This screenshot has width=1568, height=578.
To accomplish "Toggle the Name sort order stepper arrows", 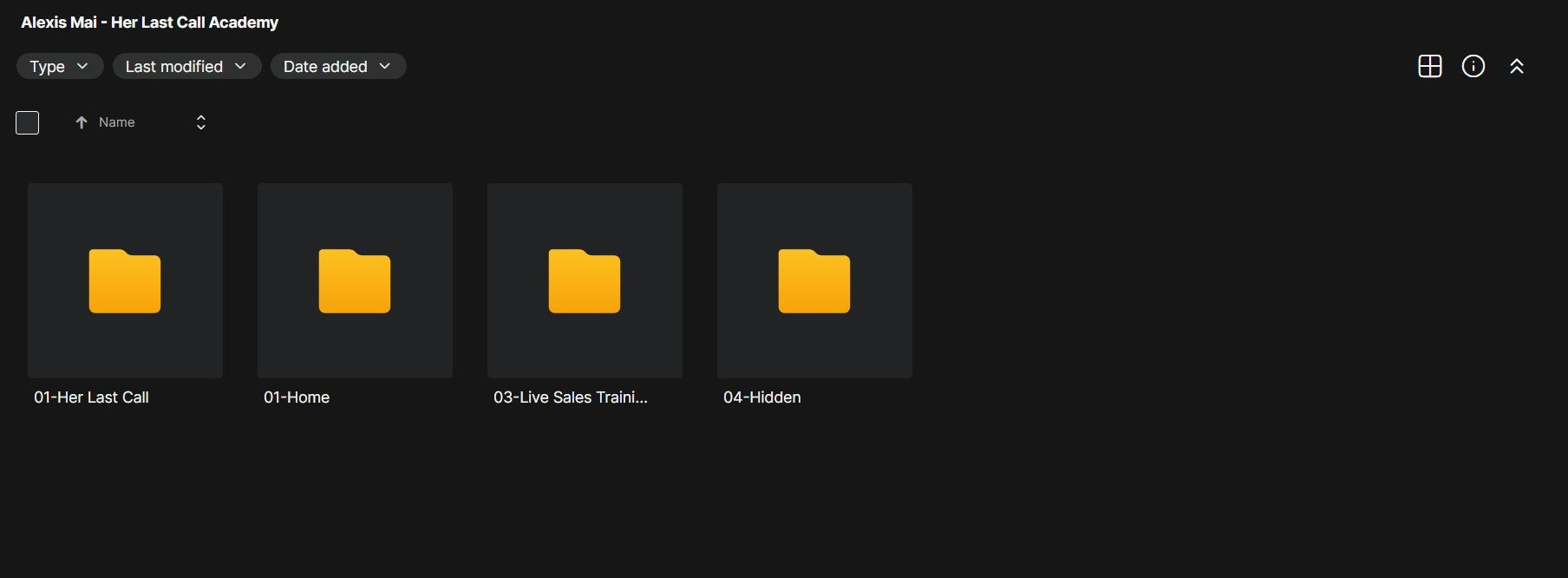I will pos(200,122).
